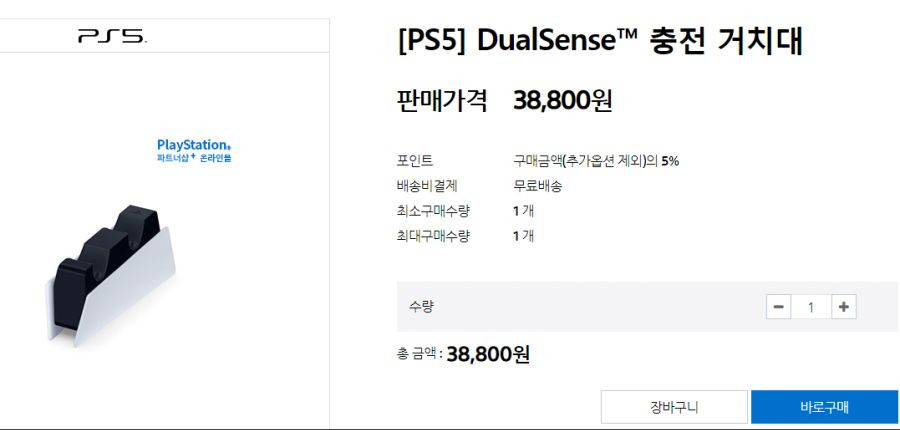Buy now with 바로구매 button
Viewport: 900px width, 430px height.
[x=824, y=407]
